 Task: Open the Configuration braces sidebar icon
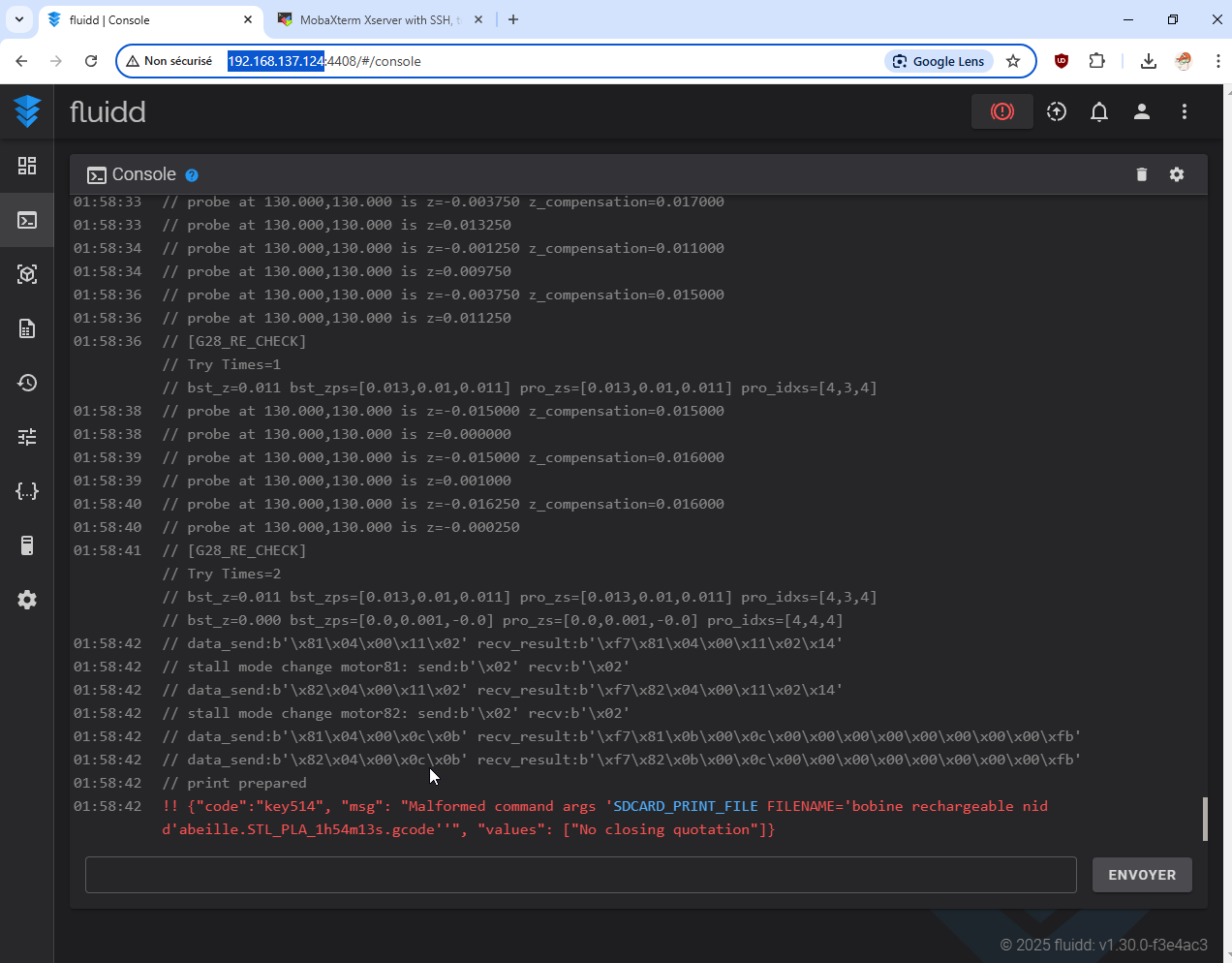(x=27, y=491)
